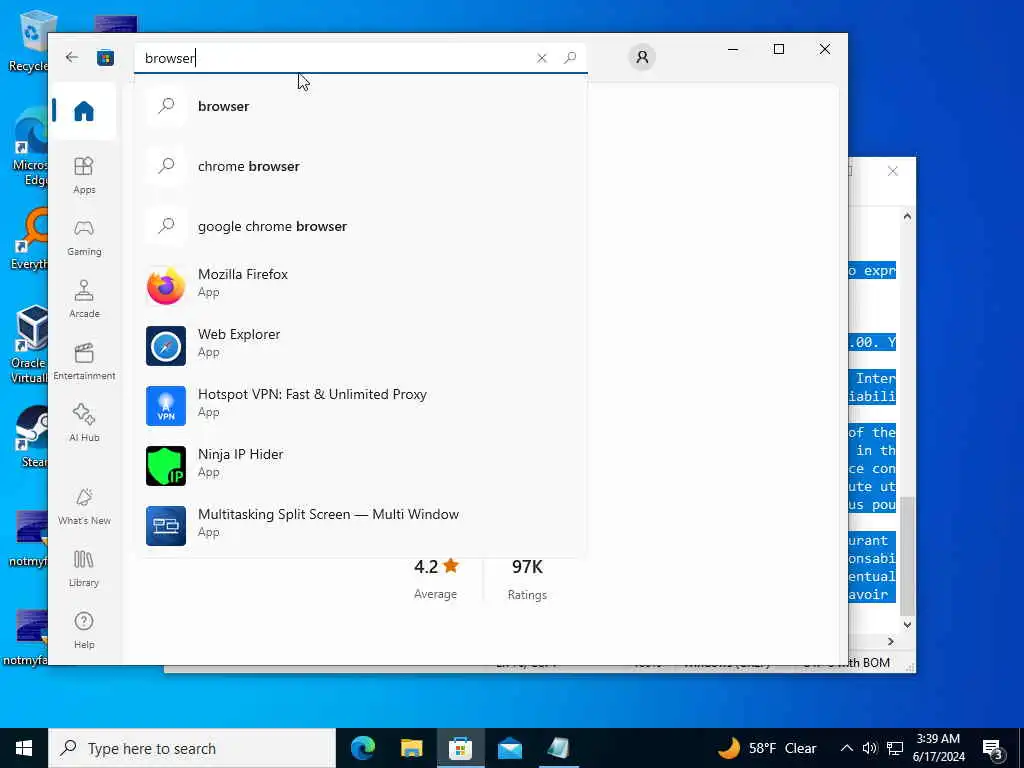Image resolution: width=1024 pixels, height=768 pixels.
Task: Open the clock showing 3:39 AM
Action: coord(938,748)
